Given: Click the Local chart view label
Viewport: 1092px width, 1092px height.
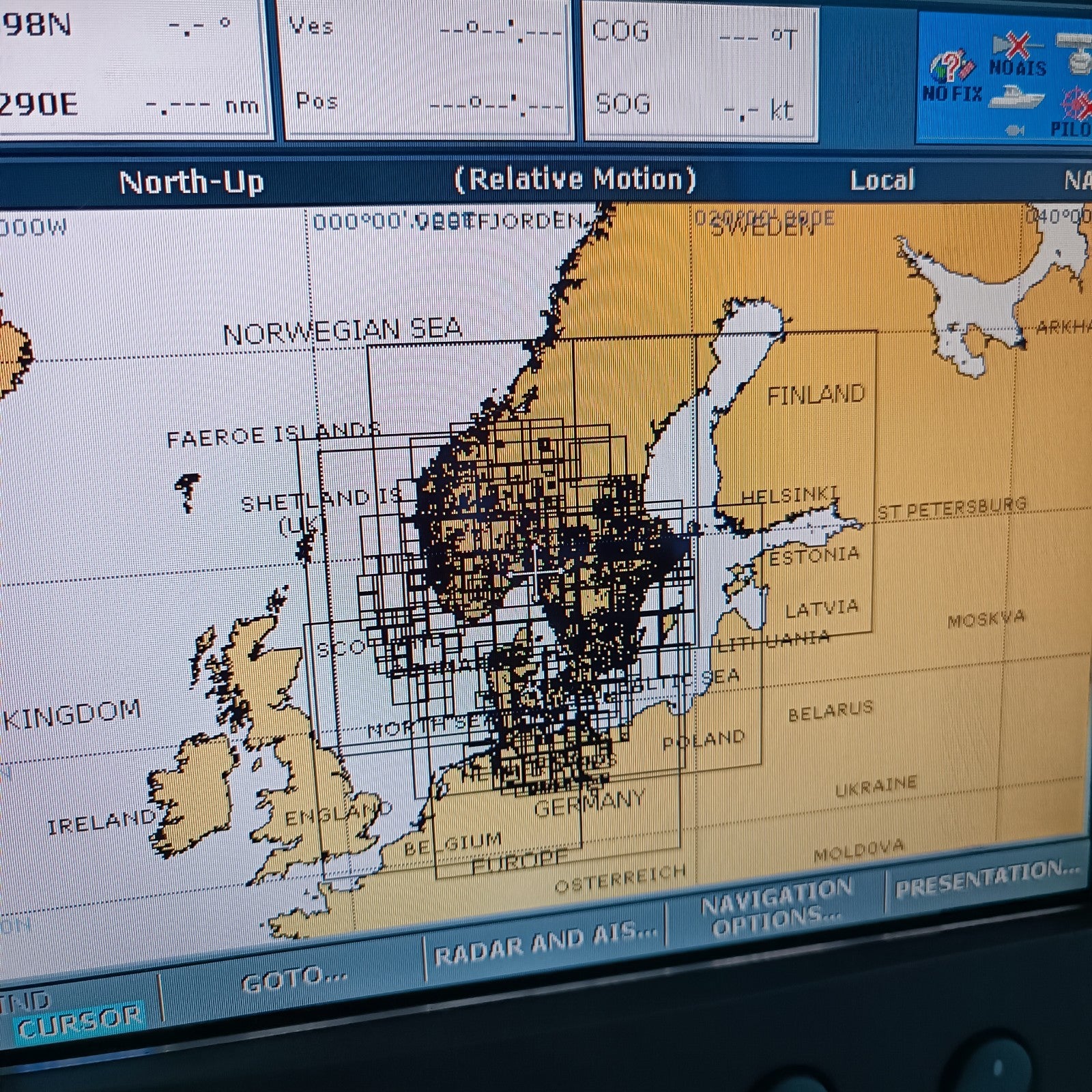Looking at the screenshot, I should click(882, 180).
